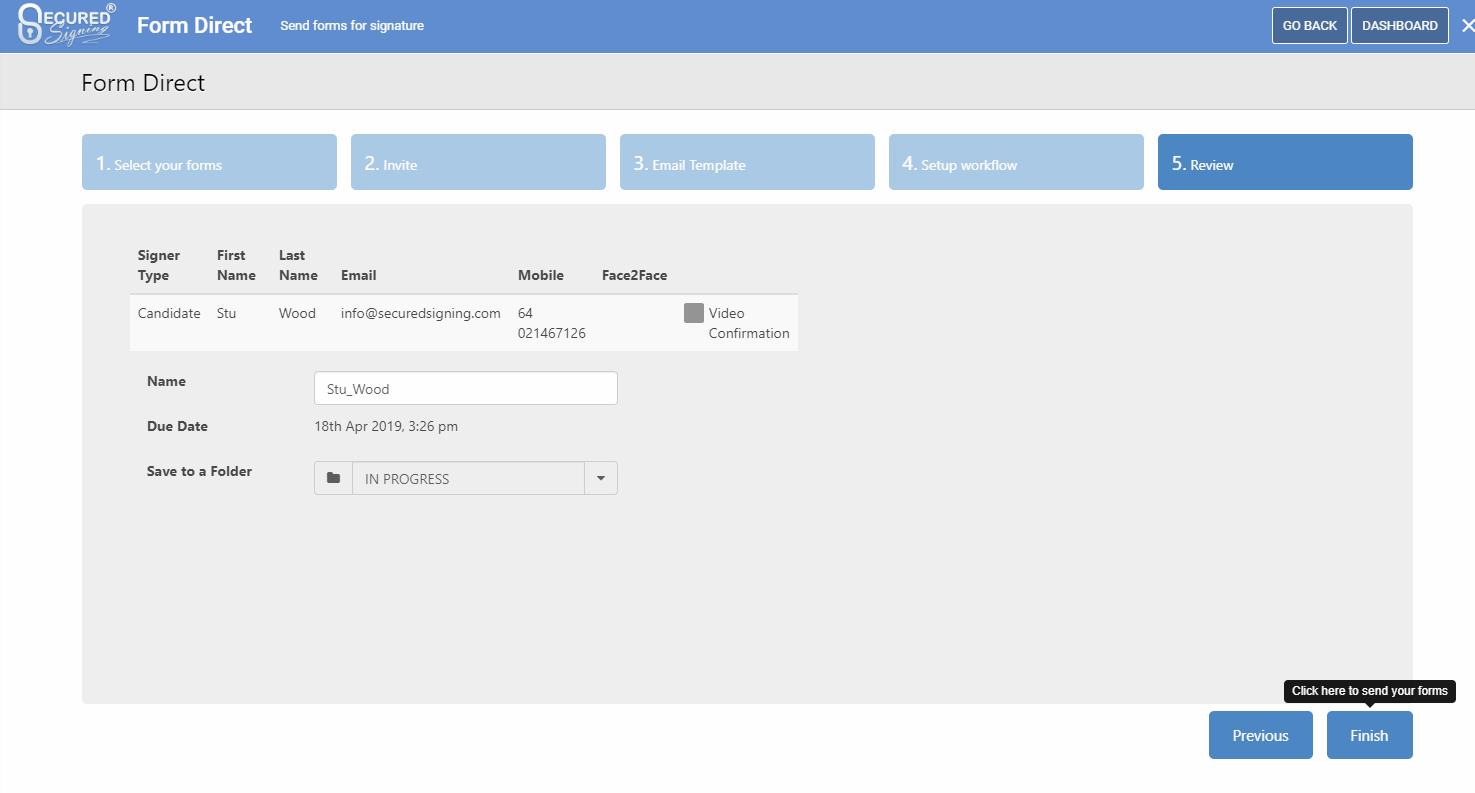The width and height of the screenshot is (1475, 793).
Task: Click the GO BACK button
Action: click(1309, 25)
